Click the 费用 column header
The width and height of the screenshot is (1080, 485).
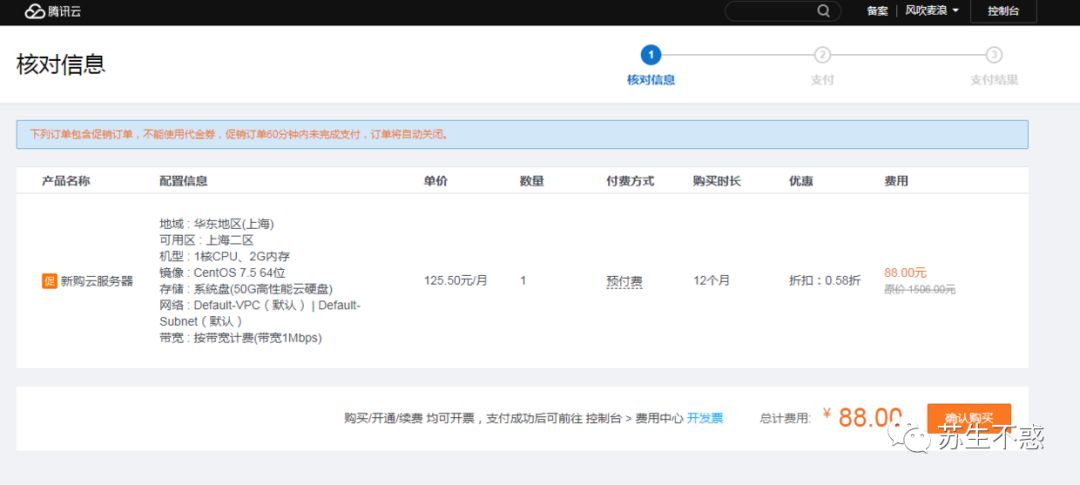pyautogui.click(x=896, y=181)
